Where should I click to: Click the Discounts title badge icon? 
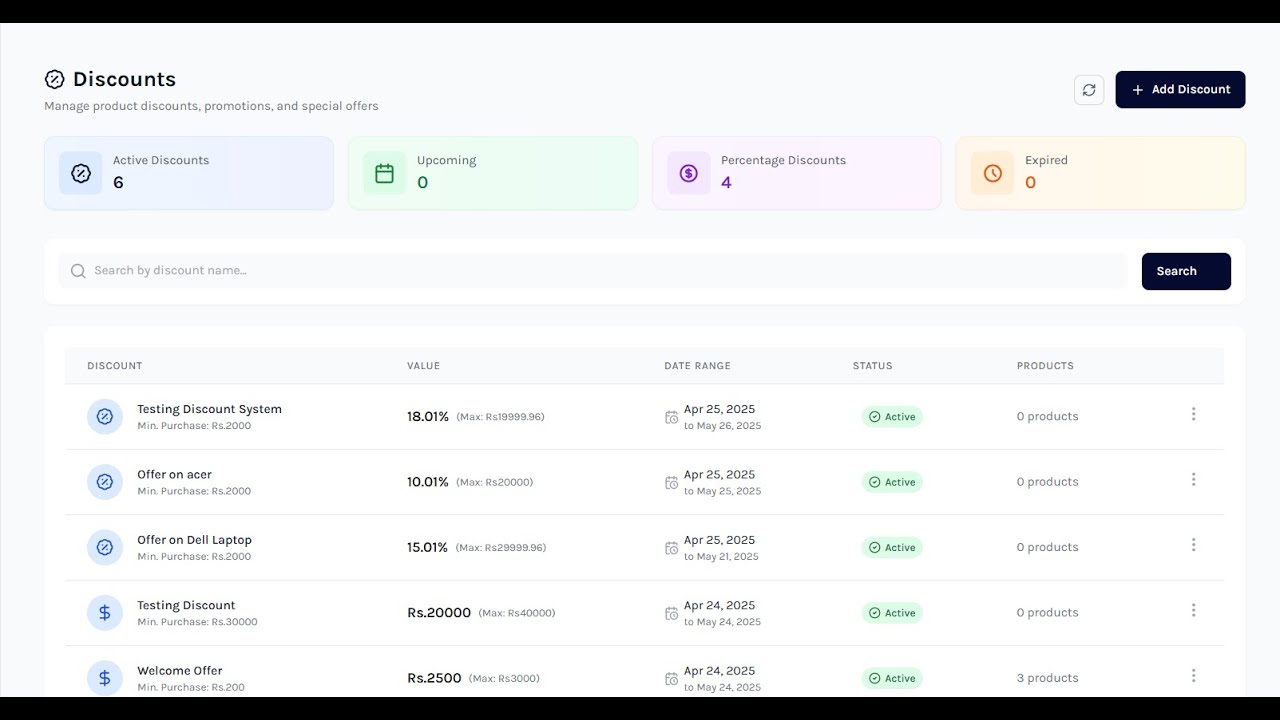pos(55,79)
